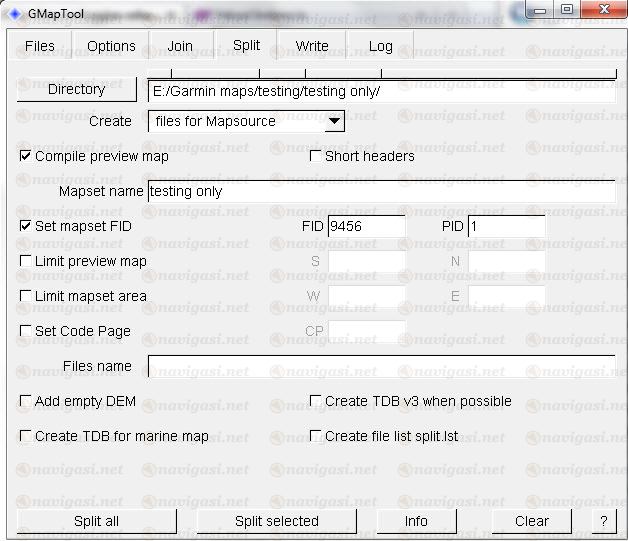Click the ? help button

point(603,521)
